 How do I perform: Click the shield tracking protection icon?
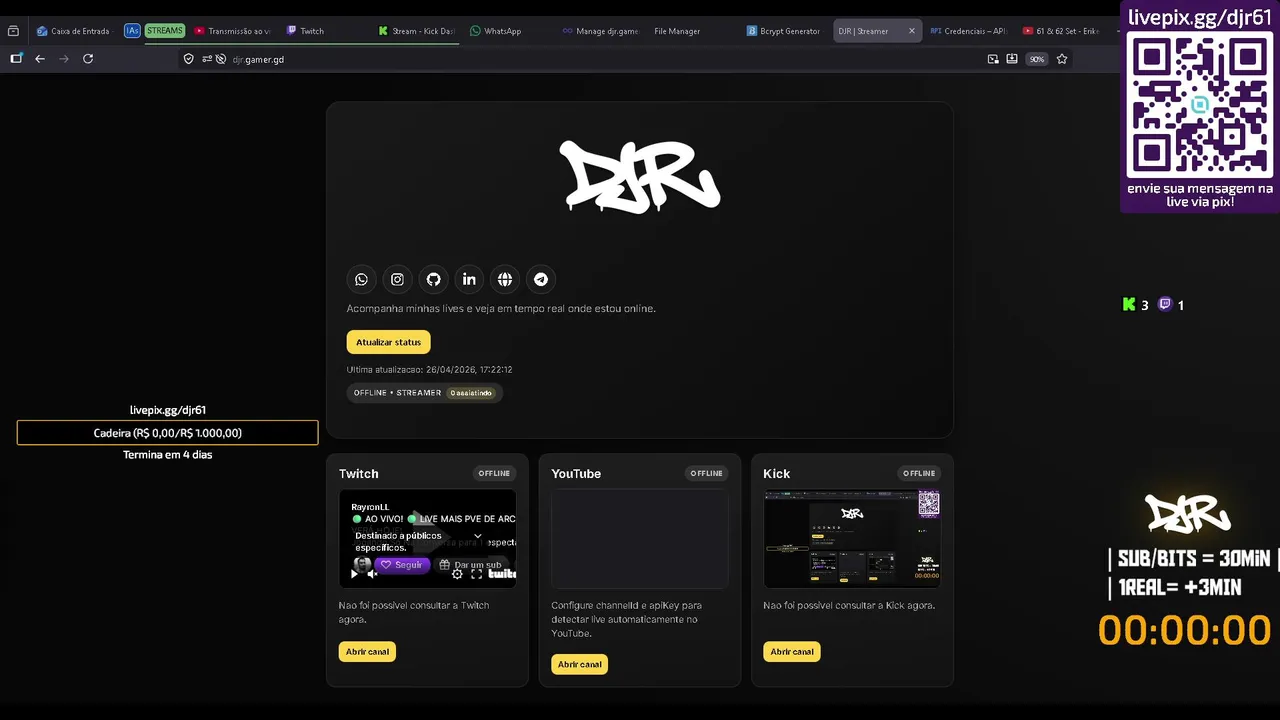[x=188, y=59]
